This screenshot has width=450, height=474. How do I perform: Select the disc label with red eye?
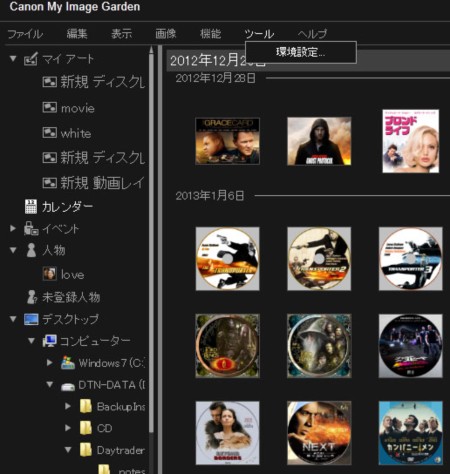(x=228, y=346)
